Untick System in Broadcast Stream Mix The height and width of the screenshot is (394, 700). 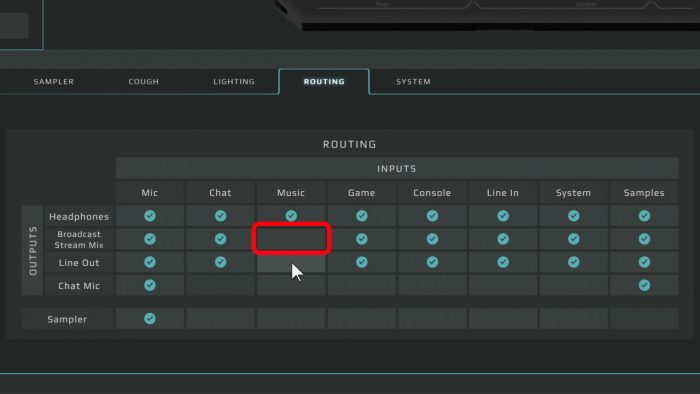(574, 239)
